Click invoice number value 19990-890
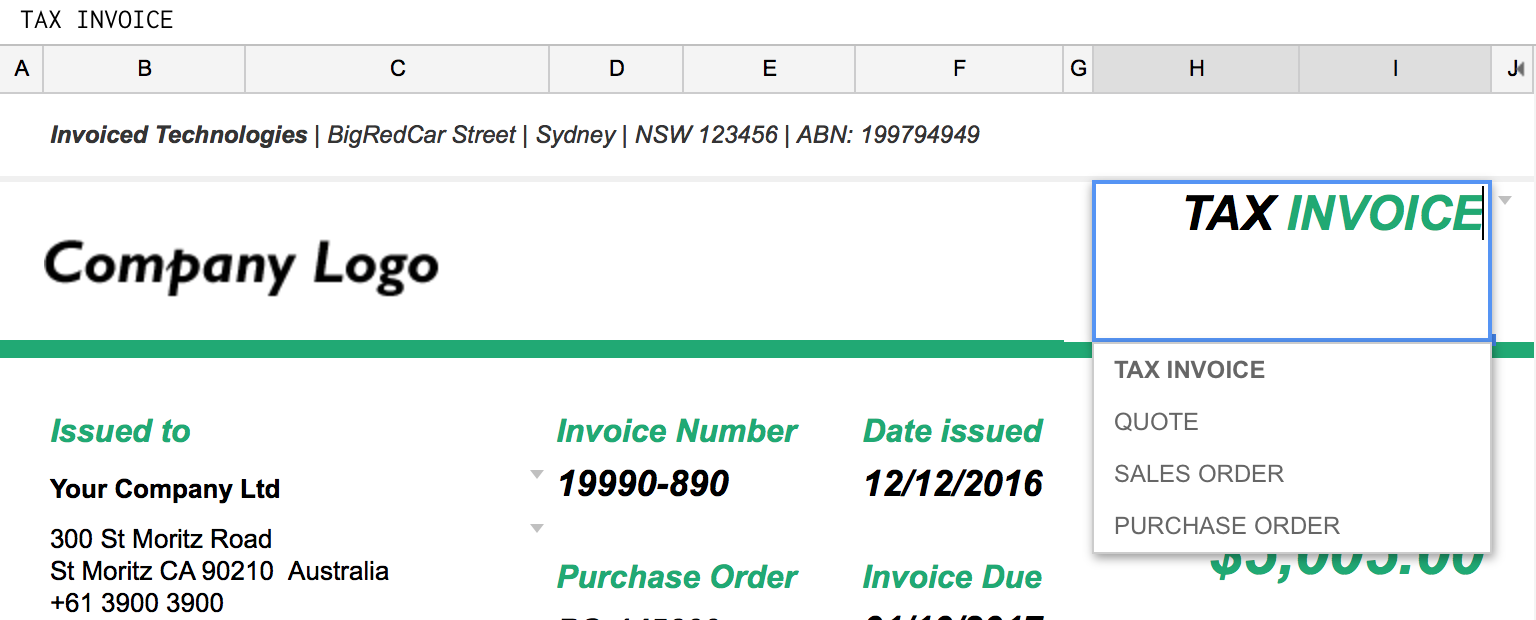 click(644, 484)
